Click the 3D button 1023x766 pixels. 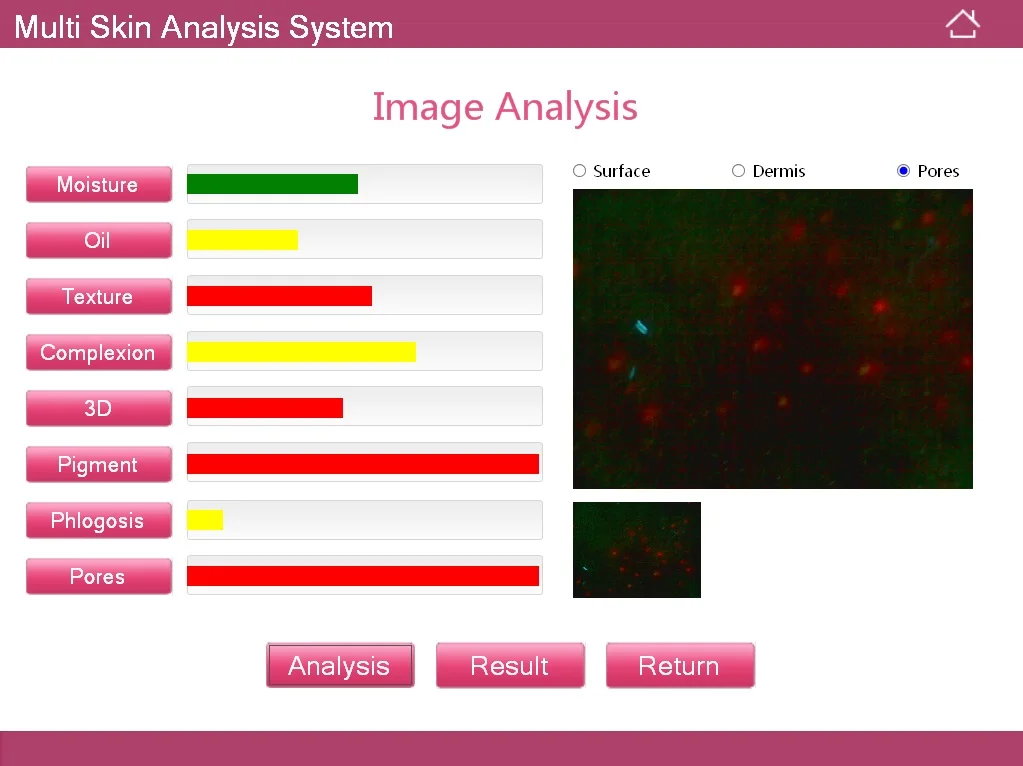99,408
